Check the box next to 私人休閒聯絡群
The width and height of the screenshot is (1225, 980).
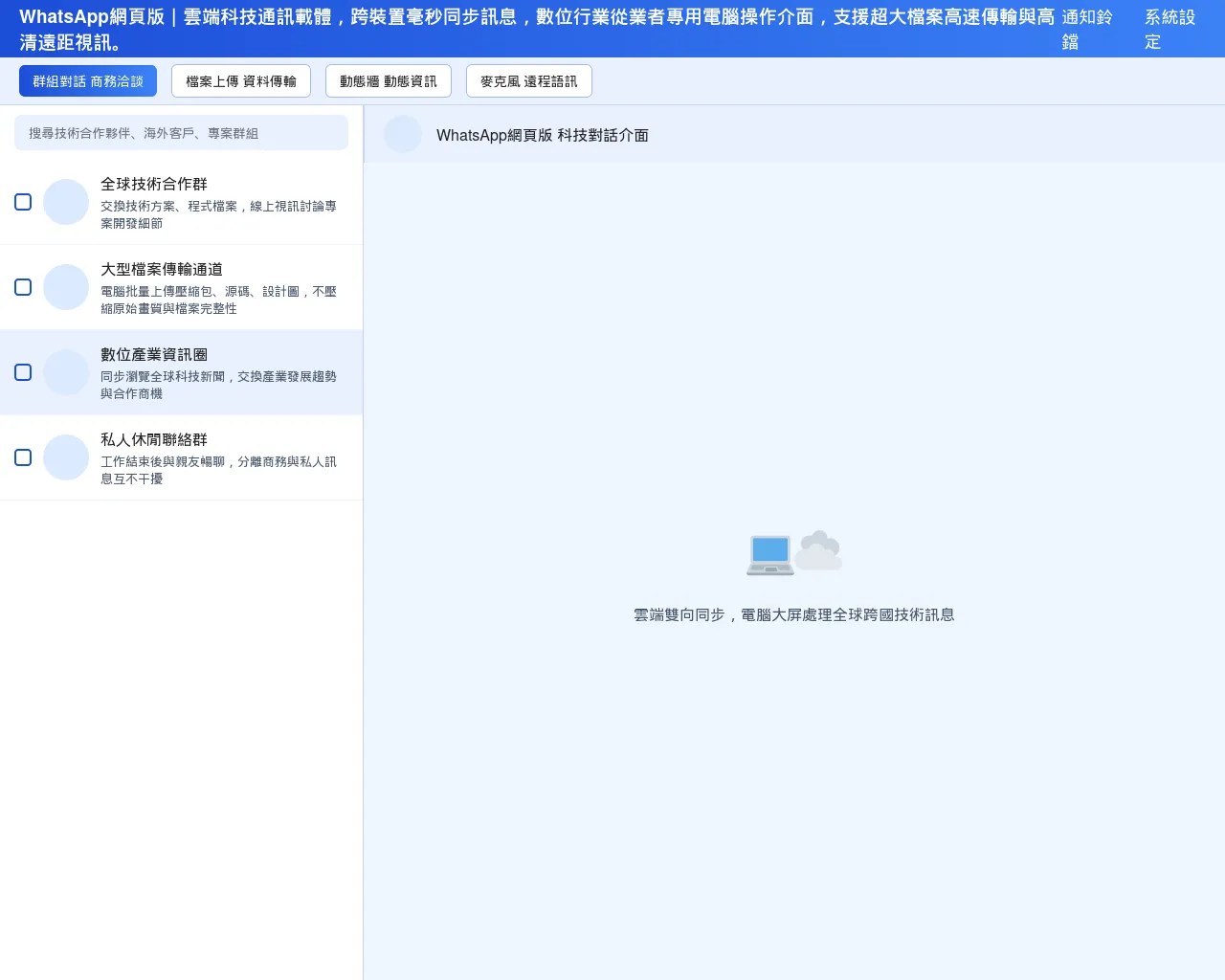23,457
